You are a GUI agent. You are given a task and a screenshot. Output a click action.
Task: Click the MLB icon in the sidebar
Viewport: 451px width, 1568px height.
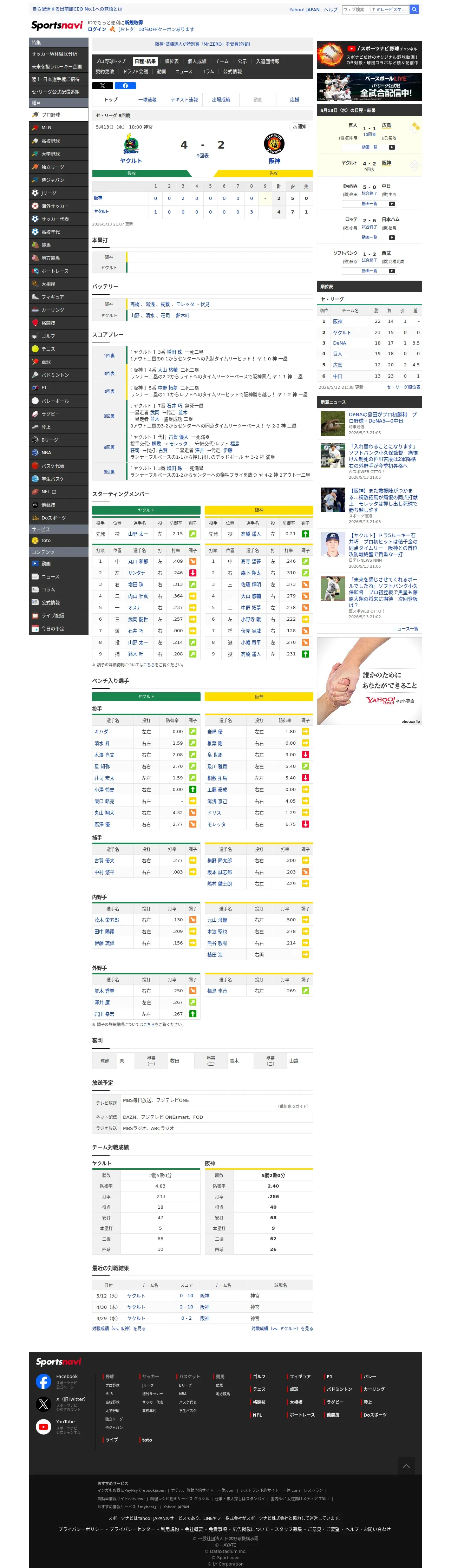coord(35,128)
